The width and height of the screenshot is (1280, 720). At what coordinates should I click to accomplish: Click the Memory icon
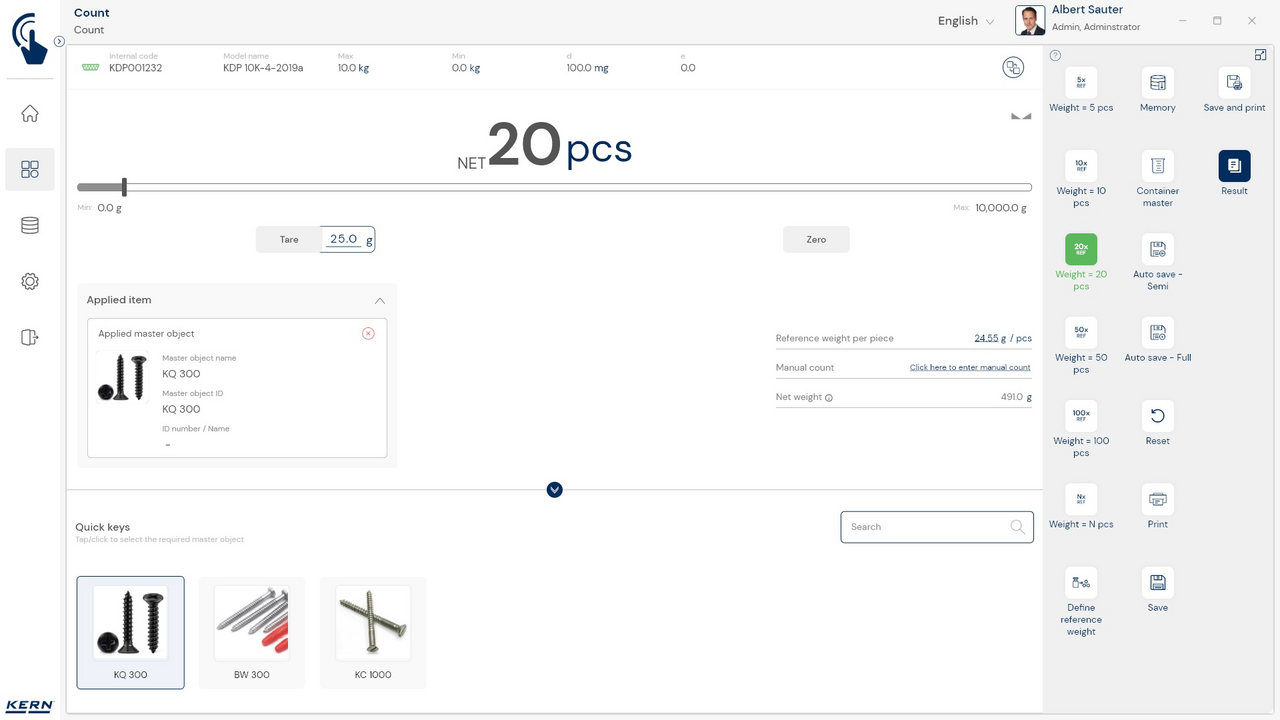pos(1157,83)
